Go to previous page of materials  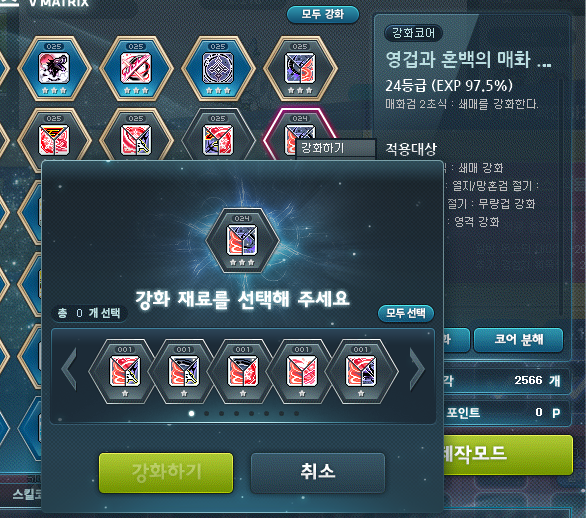click(x=70, y=369)
